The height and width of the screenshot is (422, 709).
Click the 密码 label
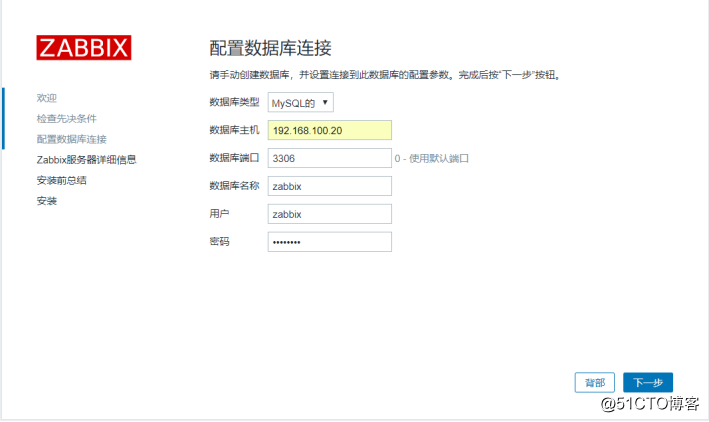coord(219,242)
